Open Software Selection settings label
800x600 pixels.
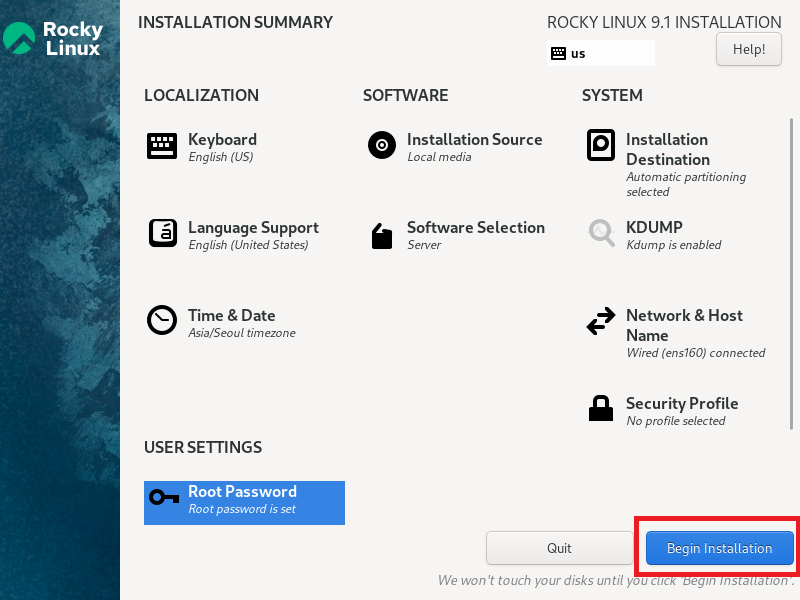tap(476, 228)
